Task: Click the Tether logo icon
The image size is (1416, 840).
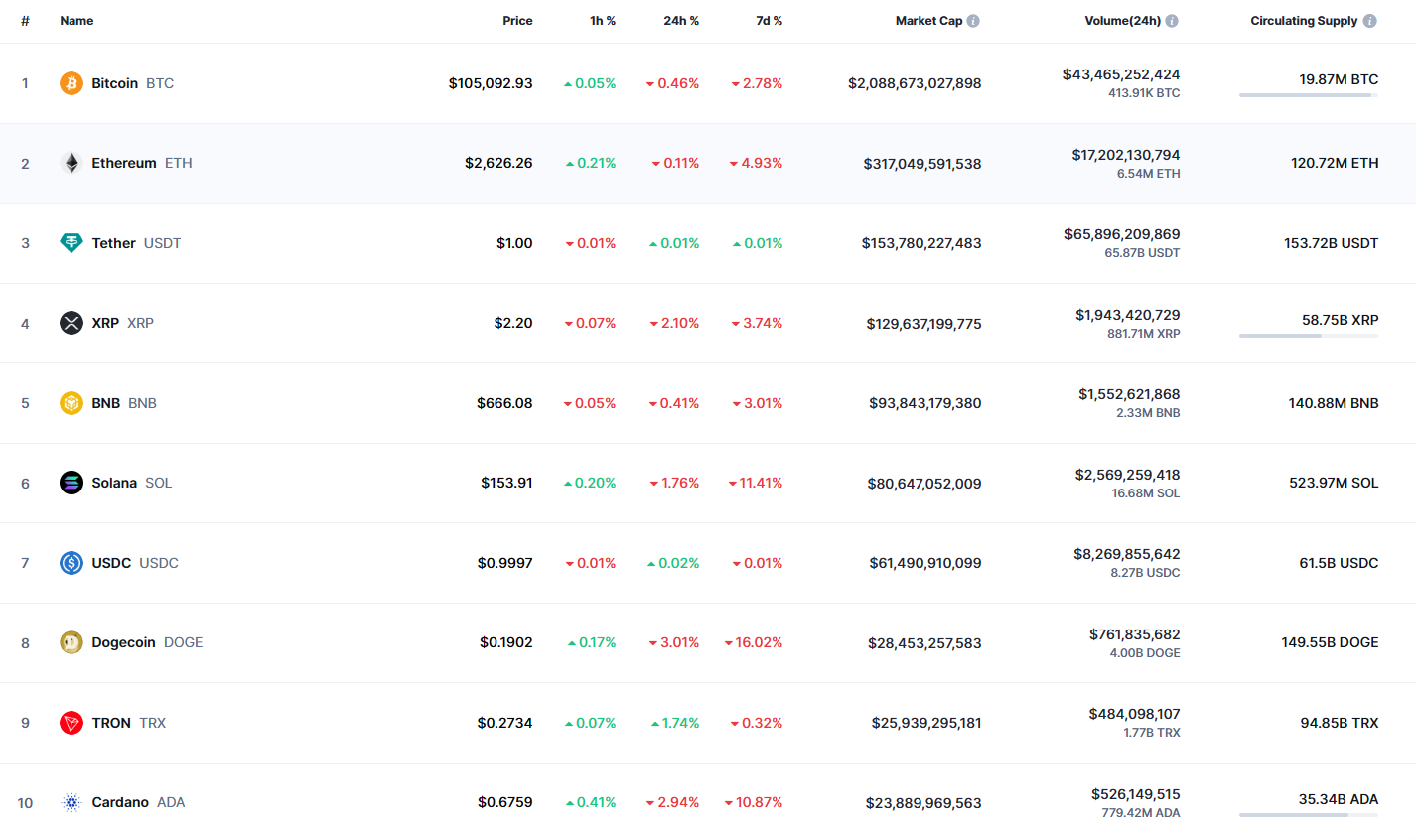Action: point(71,243)
